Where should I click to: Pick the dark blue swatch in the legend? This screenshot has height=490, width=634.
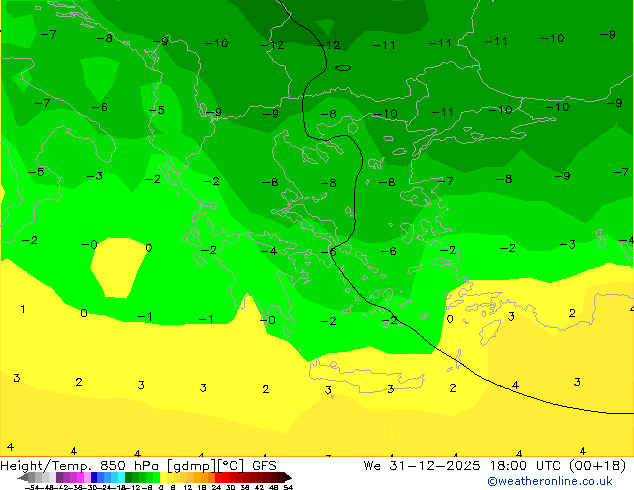pos(94,478)
